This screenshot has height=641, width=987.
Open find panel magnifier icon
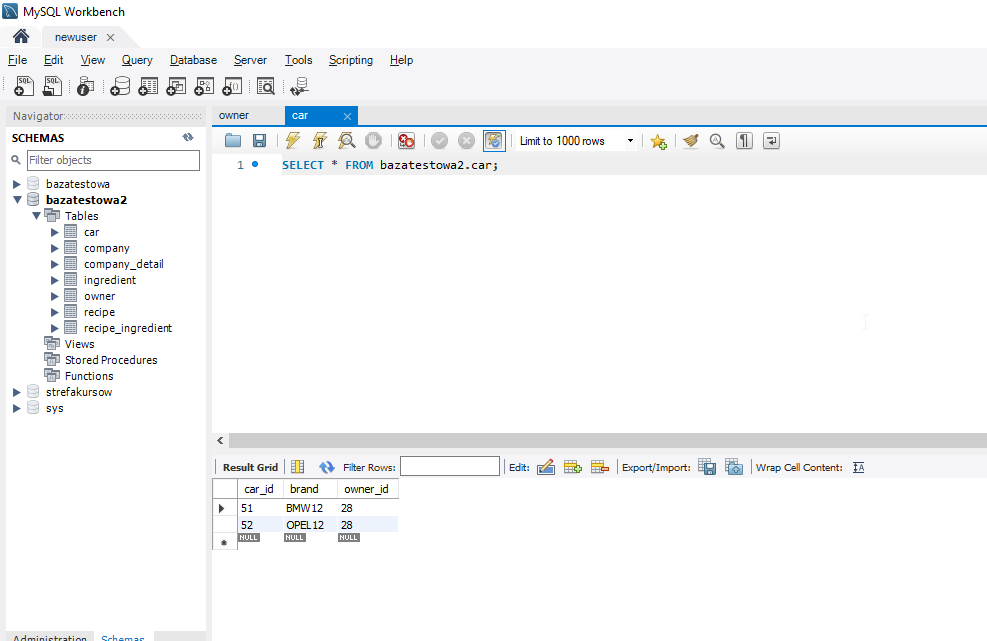click(x=717, y=140)
